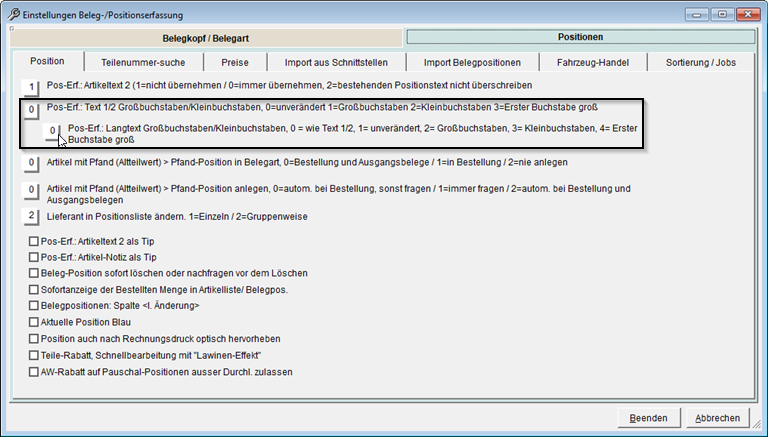The width and height of the screenshot is (768, 437).
Task: Click the window resize grip
Action: (x=755, y=424)
